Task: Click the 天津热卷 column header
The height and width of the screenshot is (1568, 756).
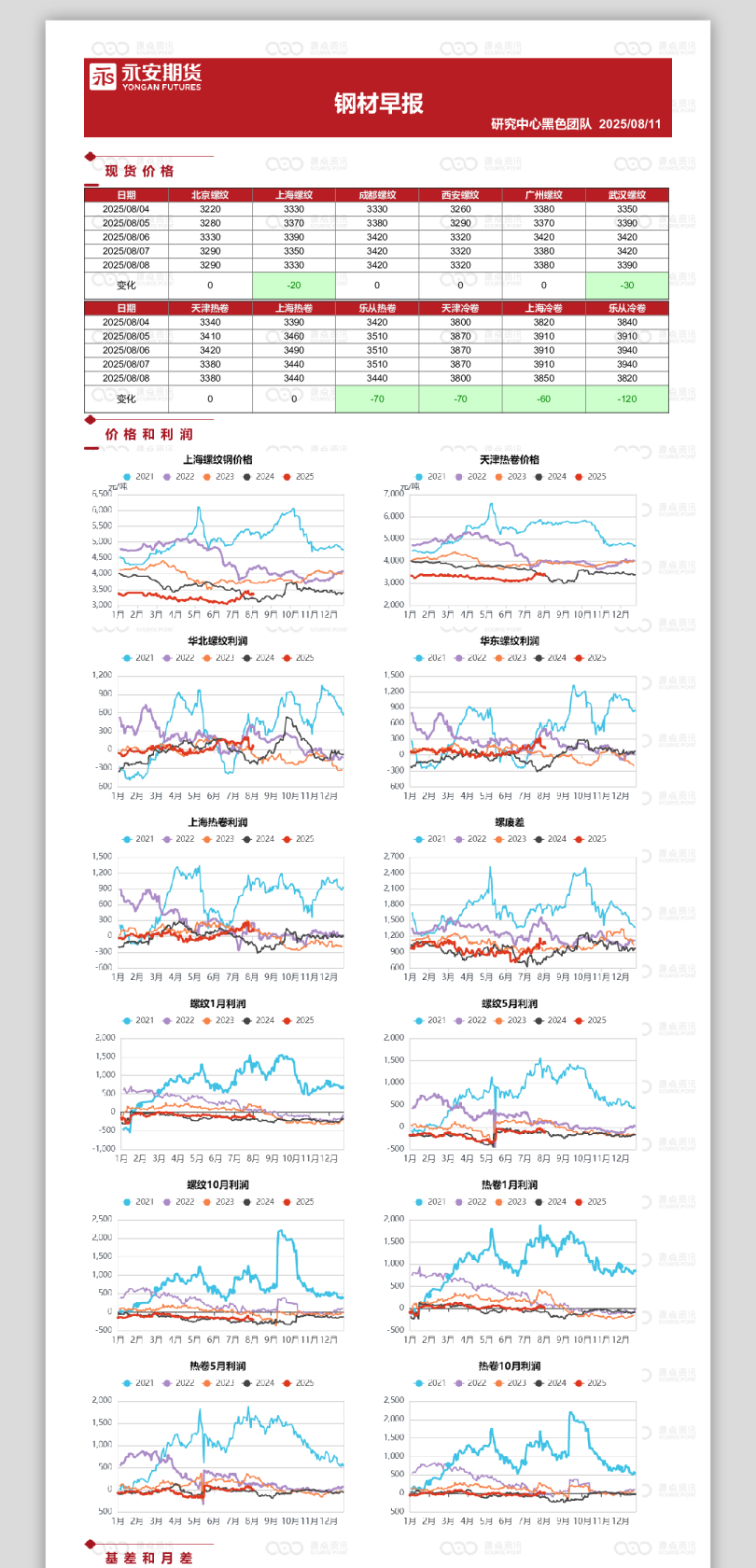Action: pos(210,308)
